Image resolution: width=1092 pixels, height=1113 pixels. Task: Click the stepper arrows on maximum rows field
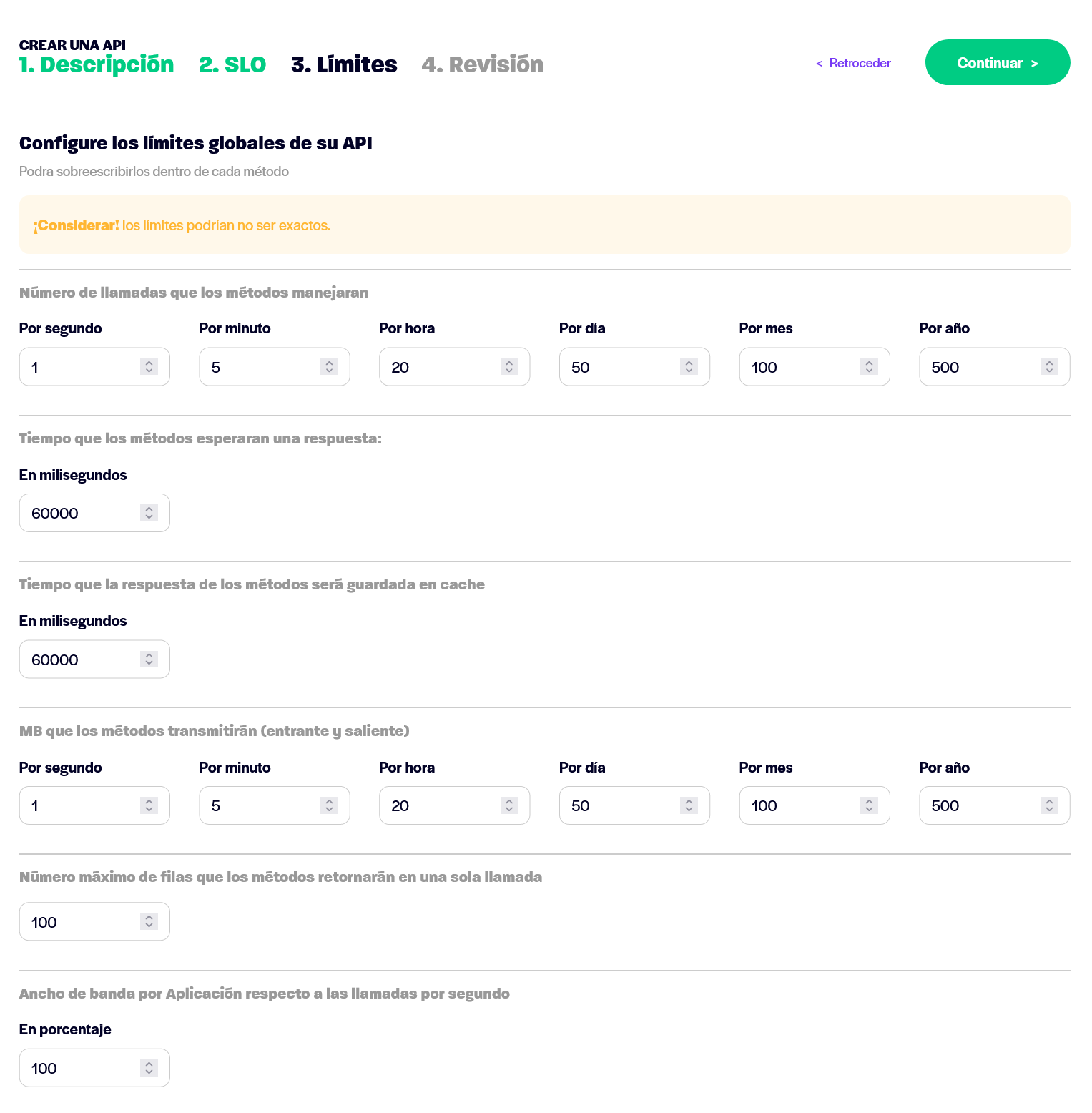[x=149, y=922]
